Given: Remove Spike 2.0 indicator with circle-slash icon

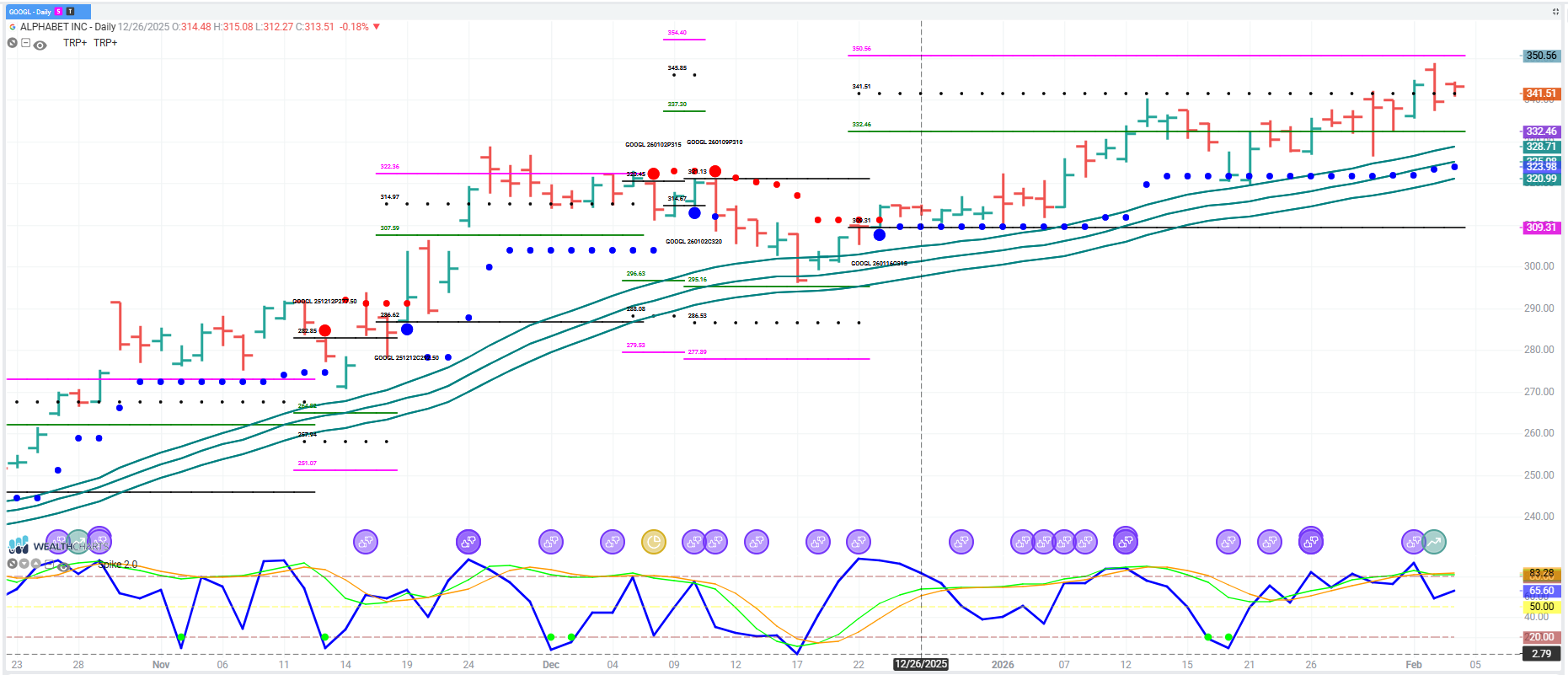Looking at the screenshot, I should click(13, 564).
